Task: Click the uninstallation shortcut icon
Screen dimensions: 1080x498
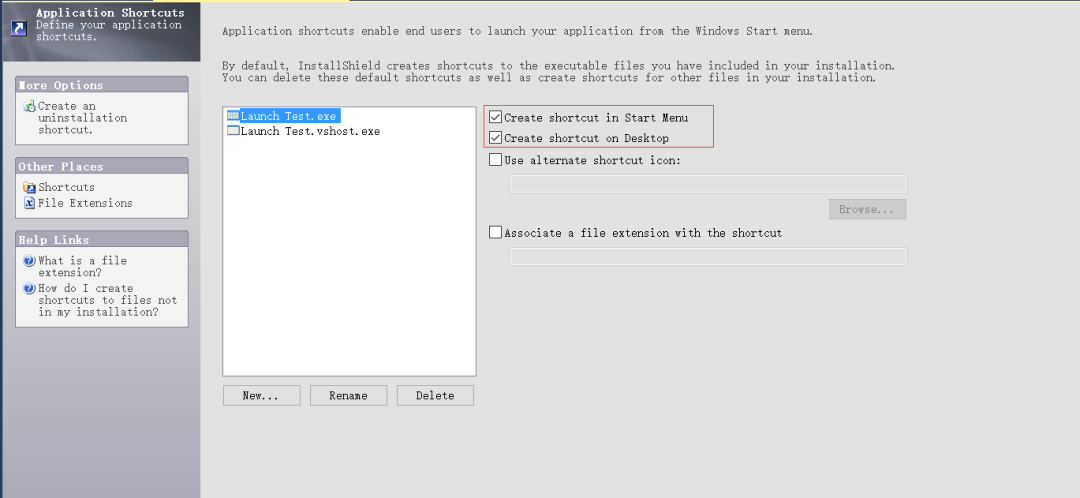Action: pos(30,106)
